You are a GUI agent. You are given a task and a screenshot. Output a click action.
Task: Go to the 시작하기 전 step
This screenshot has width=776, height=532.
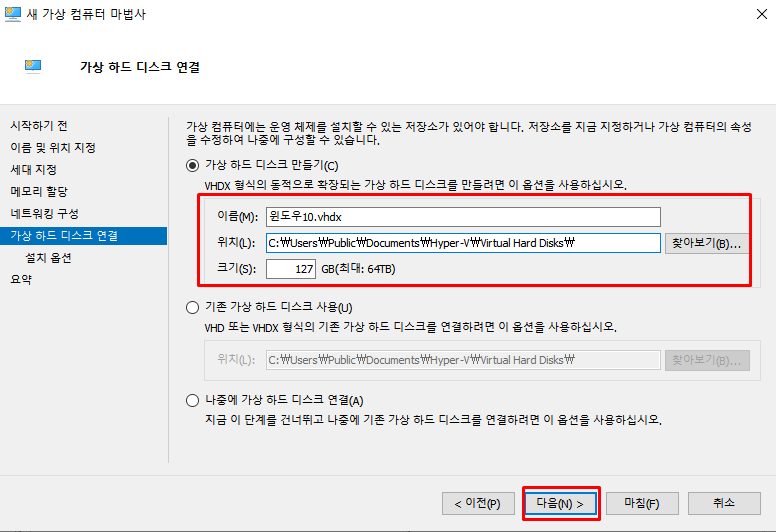click(x=39, y=126)
